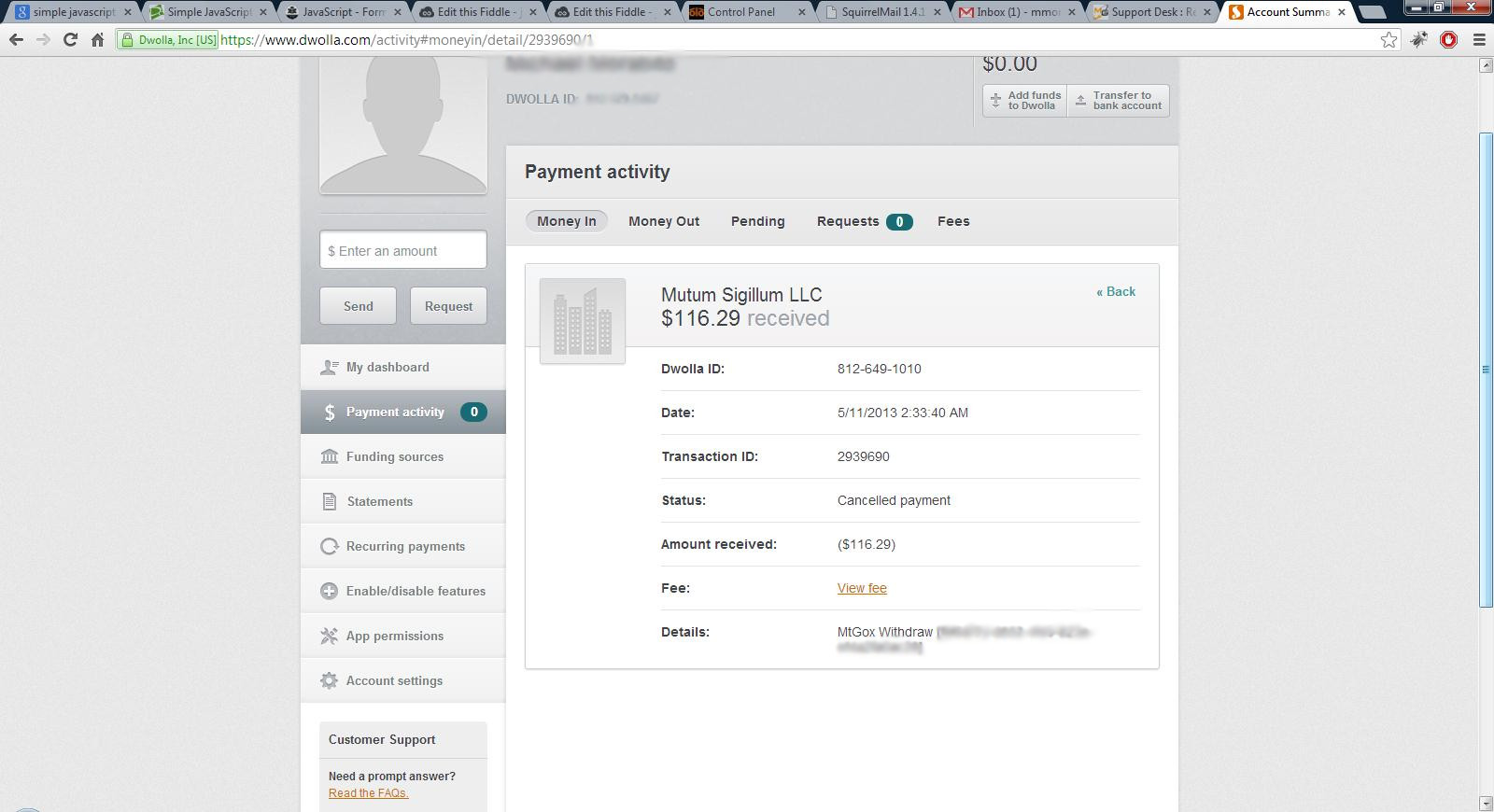This screenshot has width=1494, height=812.
Task: Click the page scrollbar down arrow
Action: click(1486, 804)
